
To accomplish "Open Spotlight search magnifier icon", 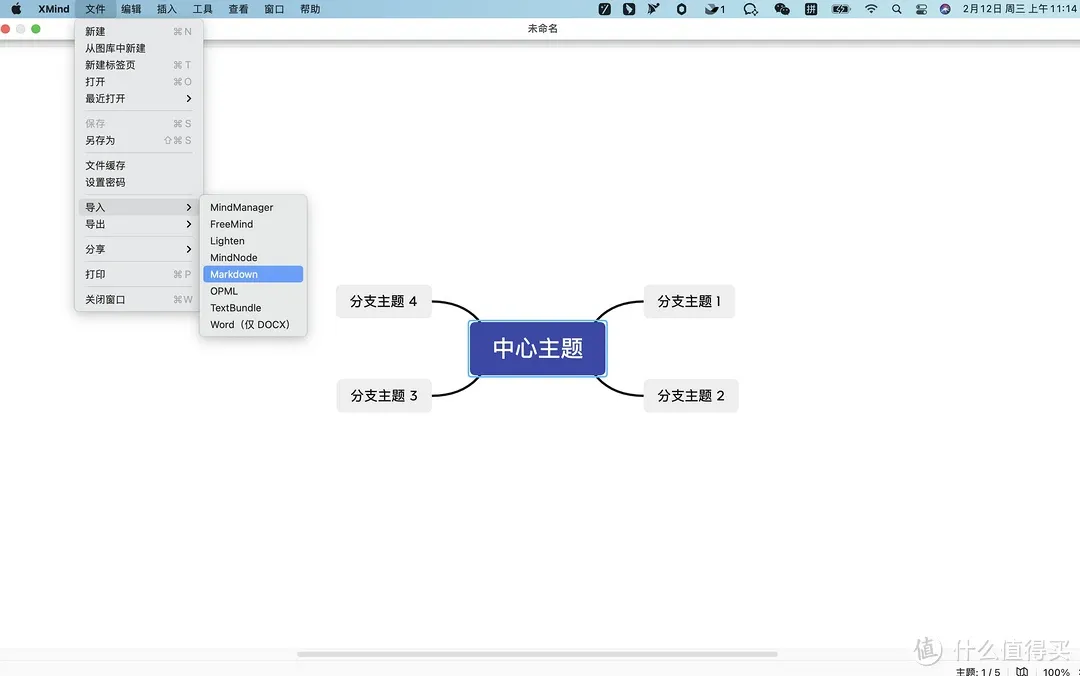I will (896, 9).
